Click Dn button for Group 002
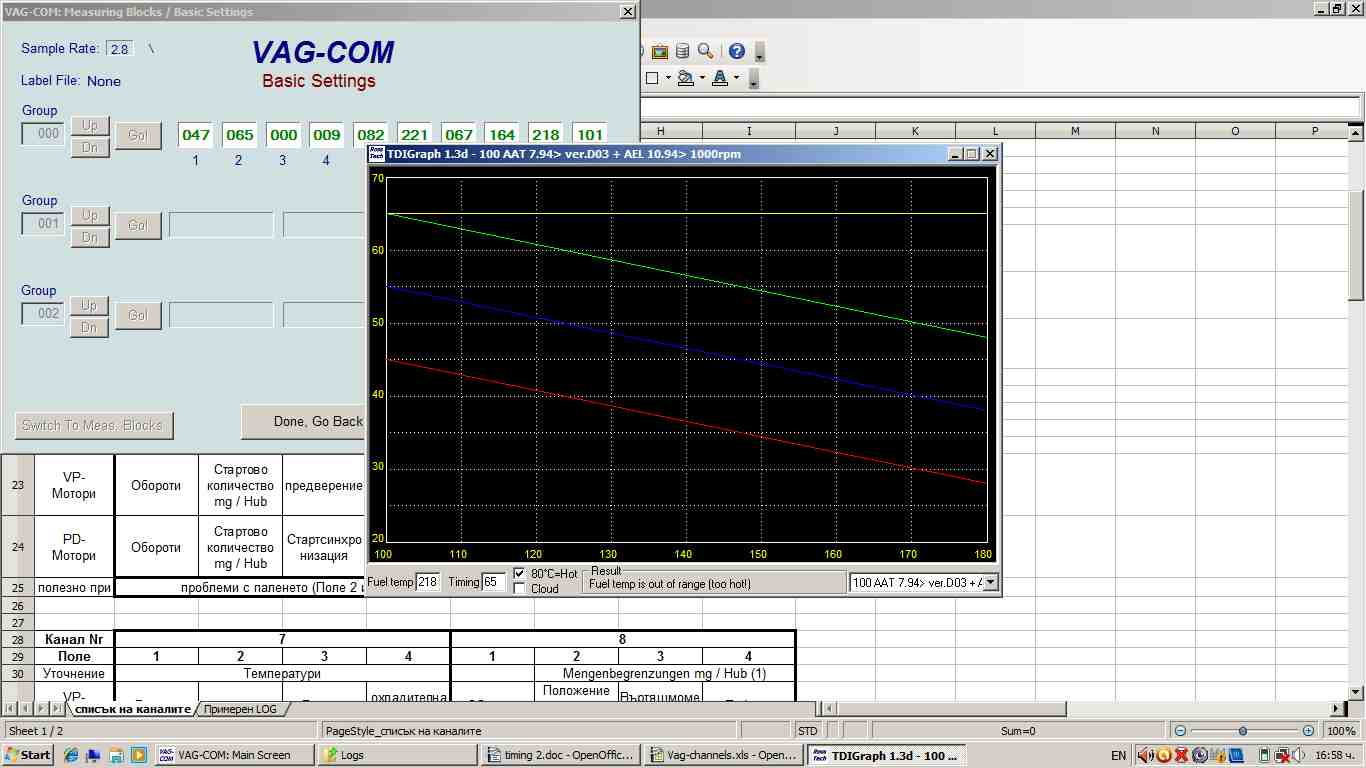Image resolution: width=1366 pixels, height=768 pixels. 89,327
